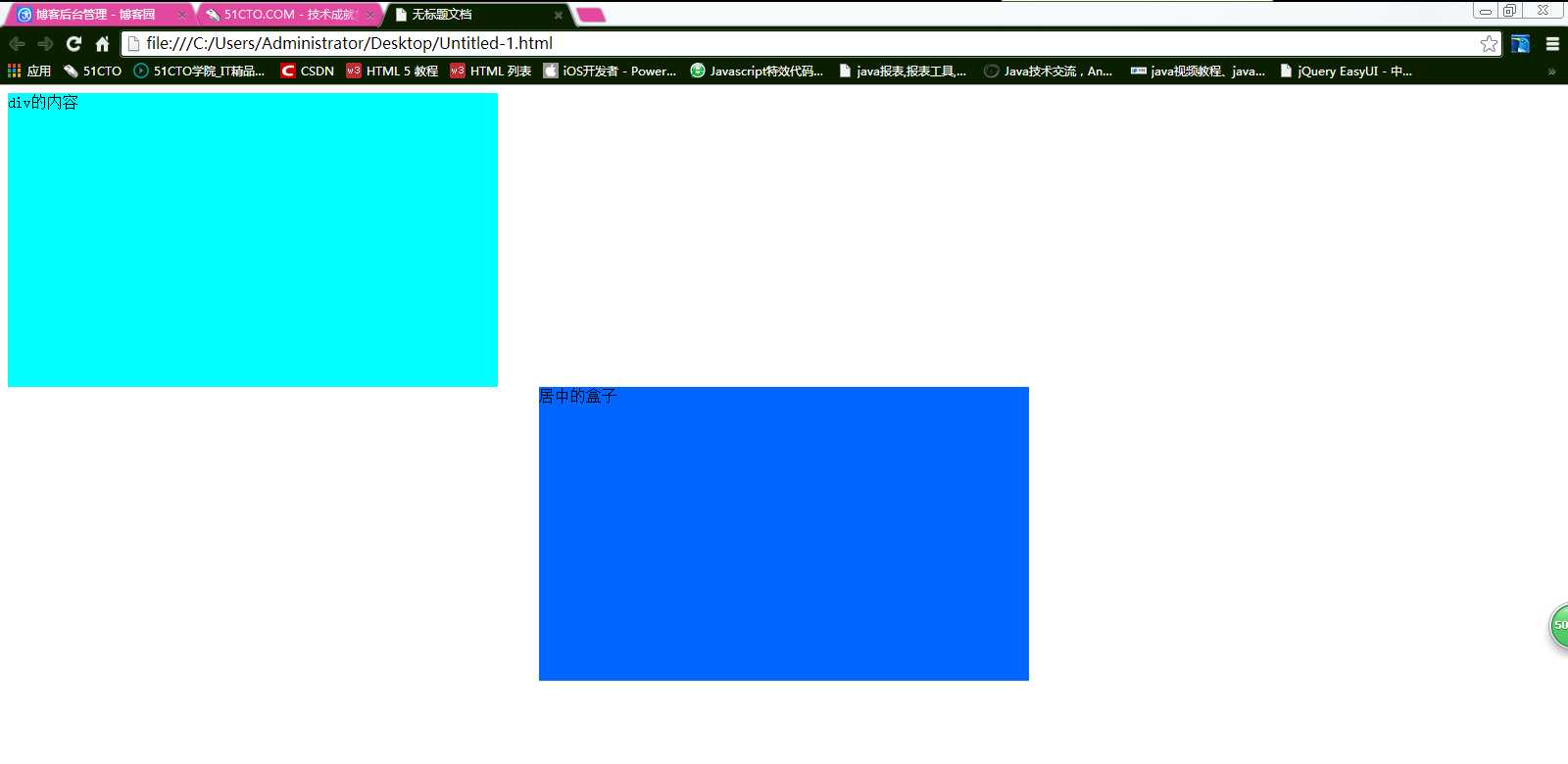Click the text 居中的盒子
The image size is (1568, 764).
click(x=578, y=396)
